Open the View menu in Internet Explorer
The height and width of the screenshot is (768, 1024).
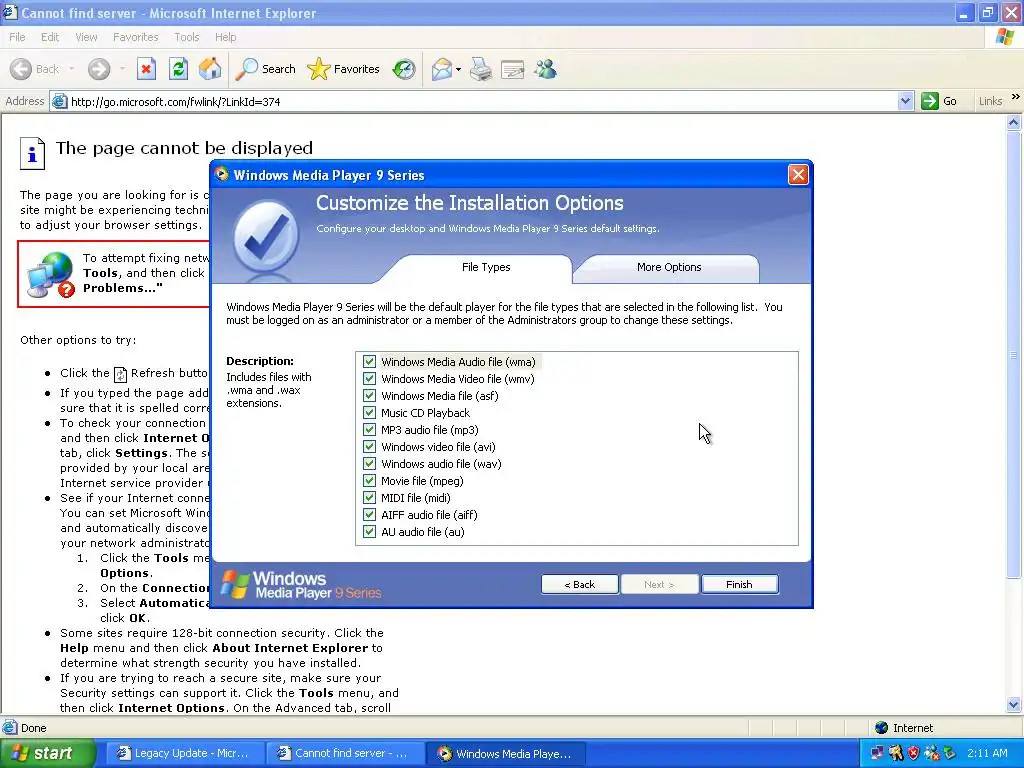[x=86, y=37]
